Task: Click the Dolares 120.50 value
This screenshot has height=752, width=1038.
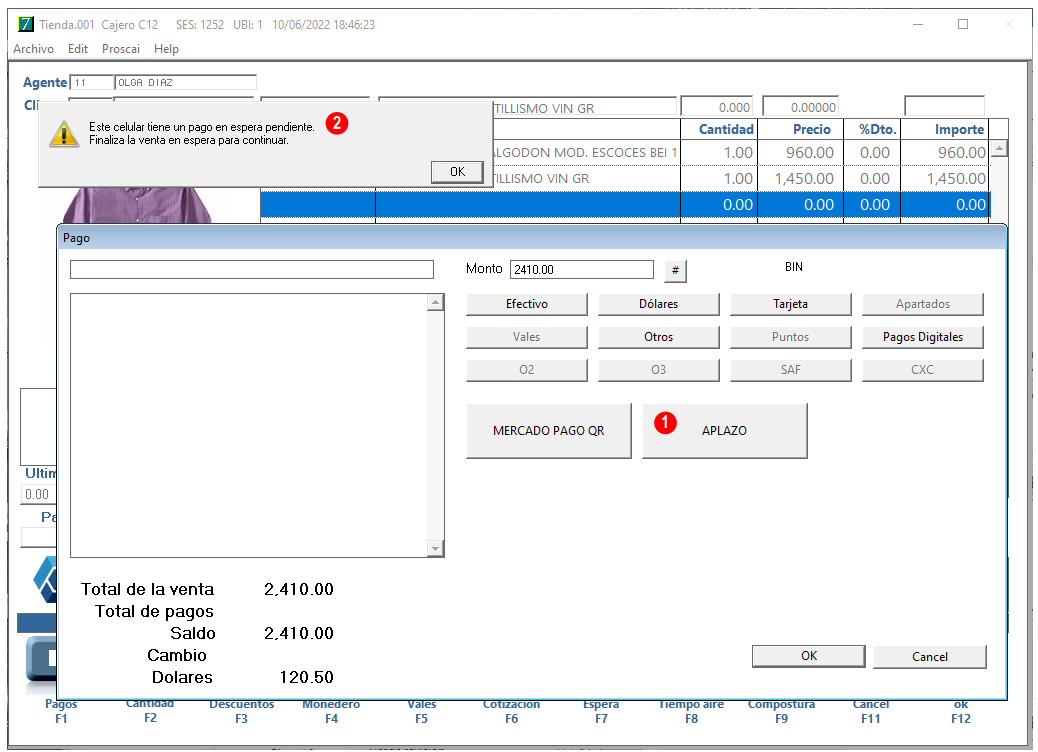Action: [307, 677]
